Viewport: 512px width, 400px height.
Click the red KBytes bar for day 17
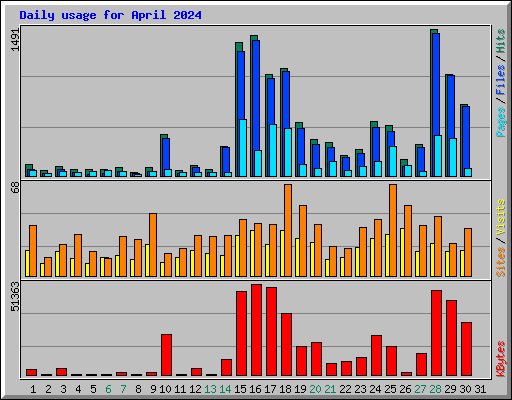pyautogui.click(x=272, y=332)
